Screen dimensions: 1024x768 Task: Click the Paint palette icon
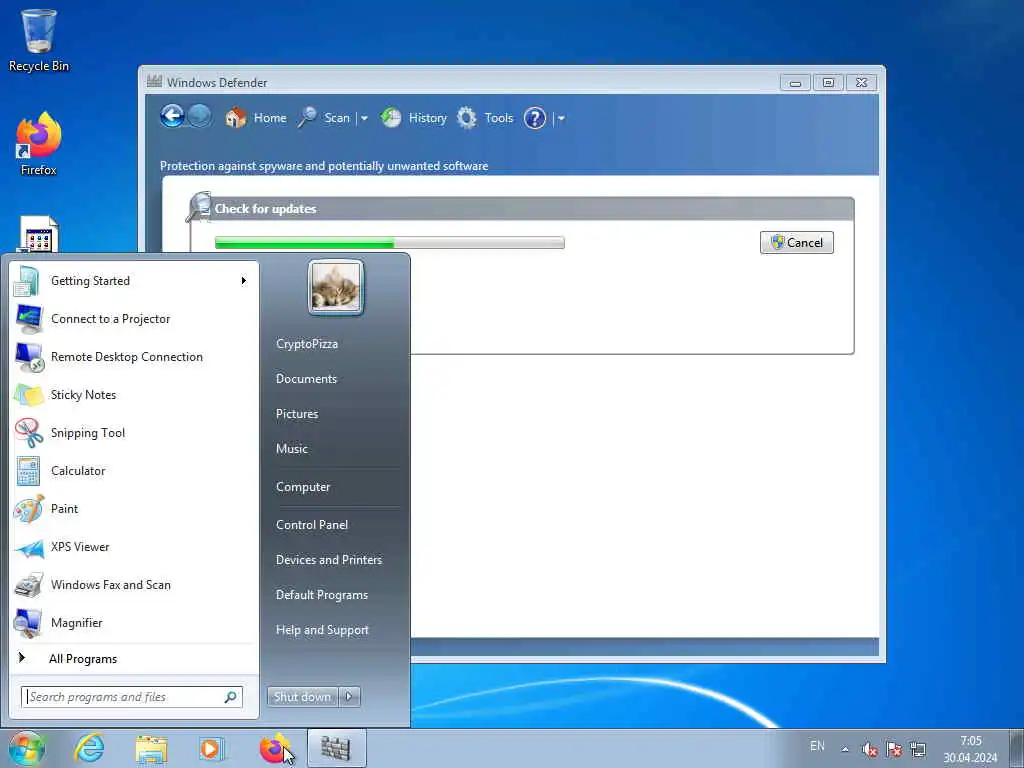[x=29, y=509]
